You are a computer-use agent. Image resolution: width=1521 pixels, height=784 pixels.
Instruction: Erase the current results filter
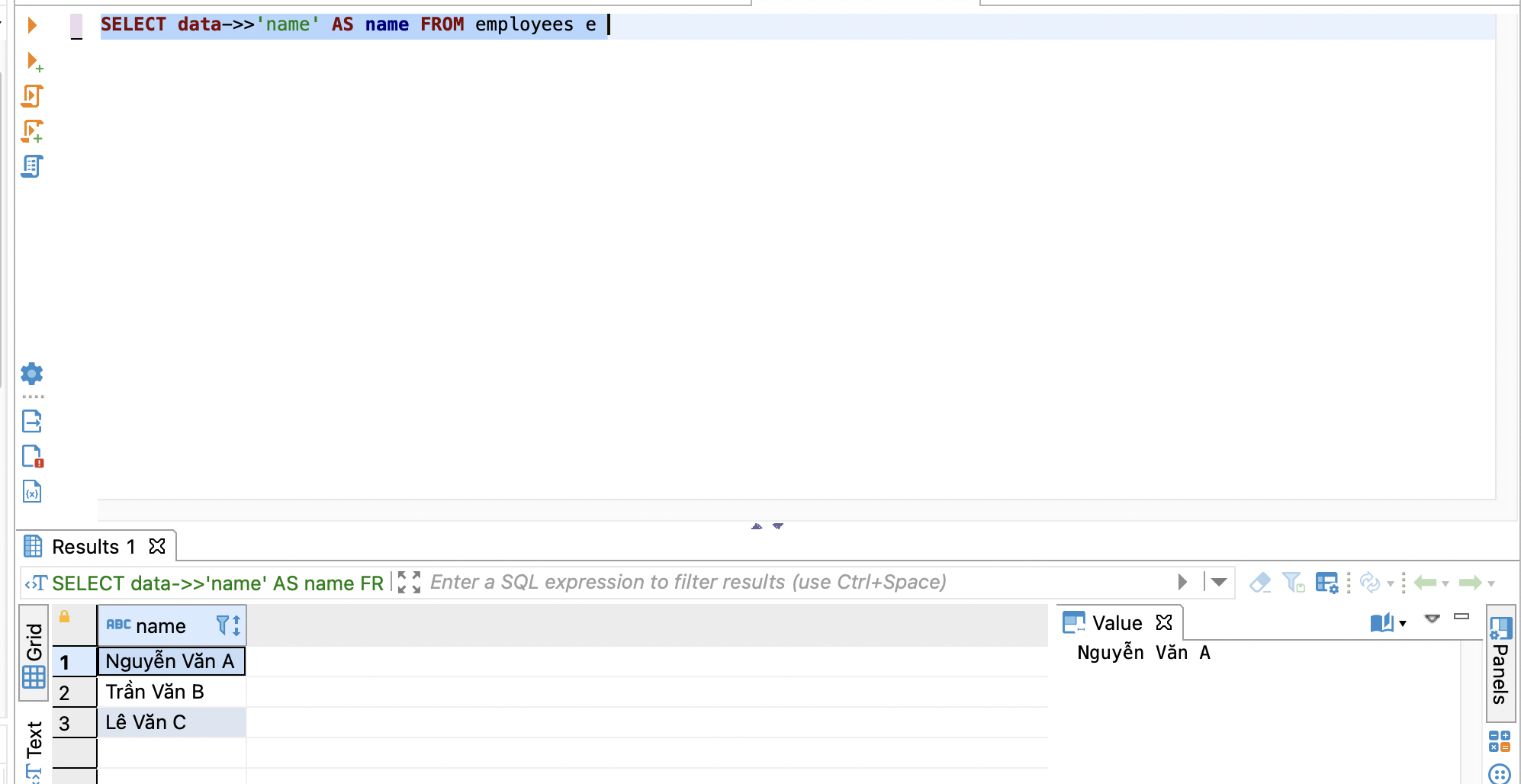pyautogui.click(x=1261, y=582)
